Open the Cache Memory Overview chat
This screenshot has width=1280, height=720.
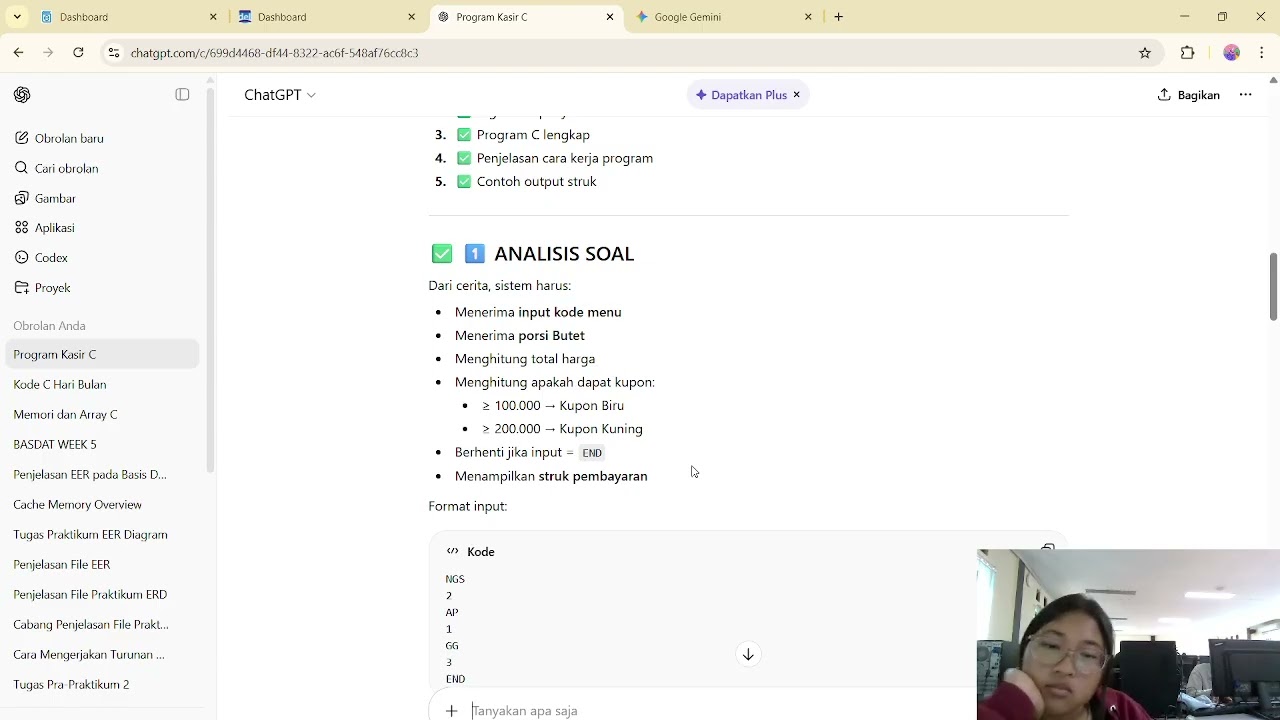pos(103,504)
